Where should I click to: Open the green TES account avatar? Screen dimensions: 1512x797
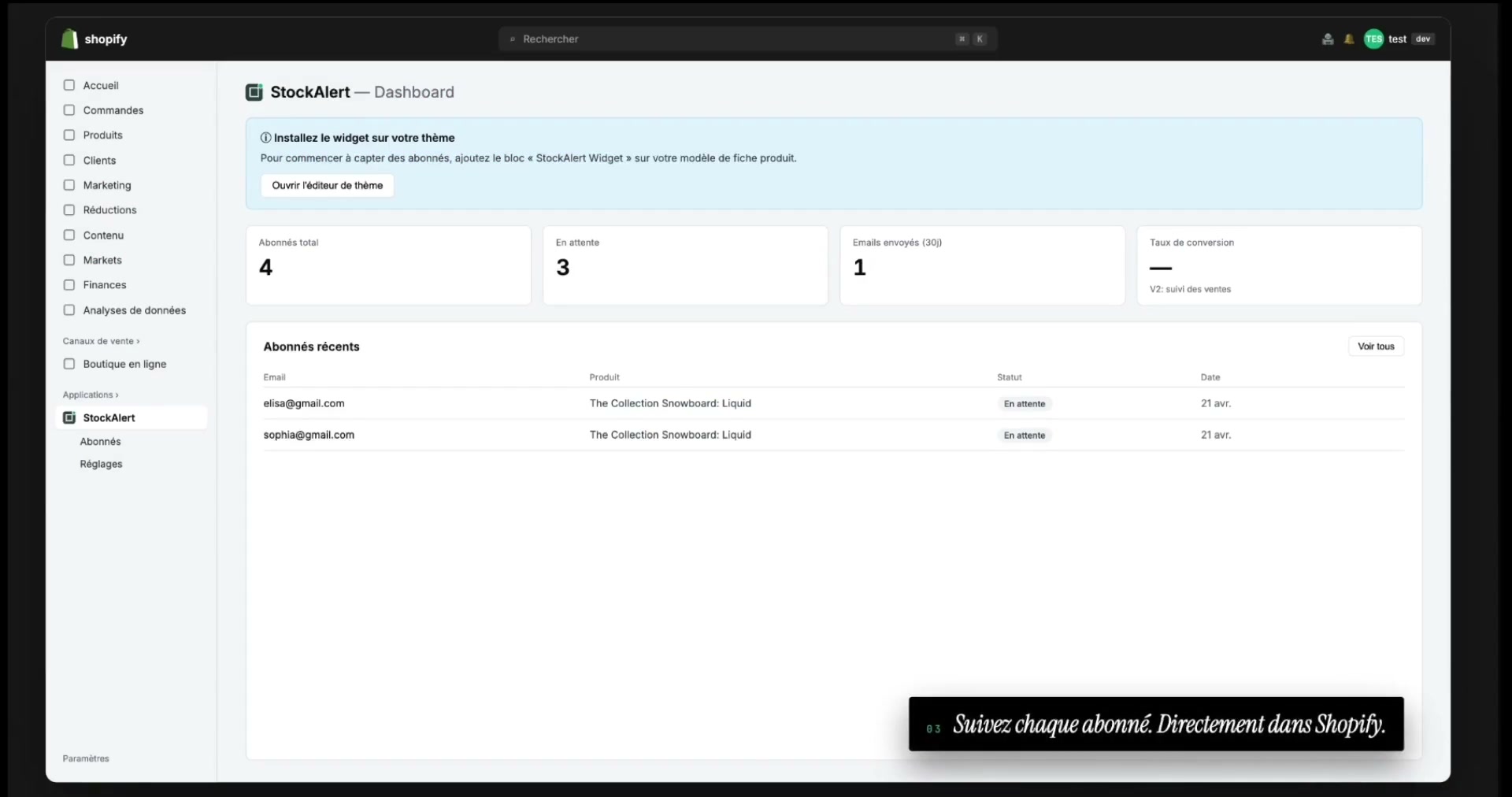pos(1373,39)
